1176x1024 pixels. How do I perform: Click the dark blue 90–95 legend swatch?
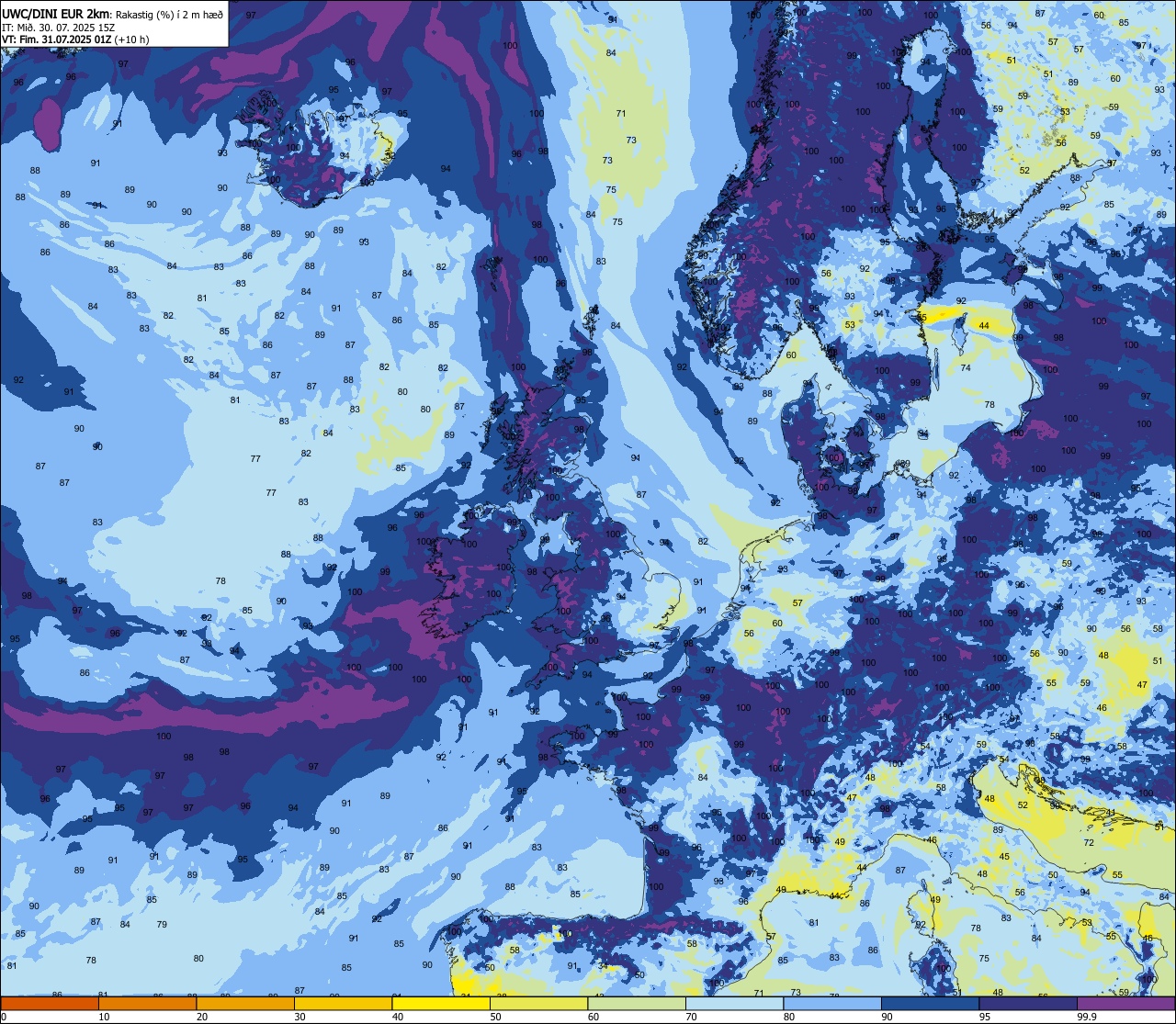(x=930, y=1003)
